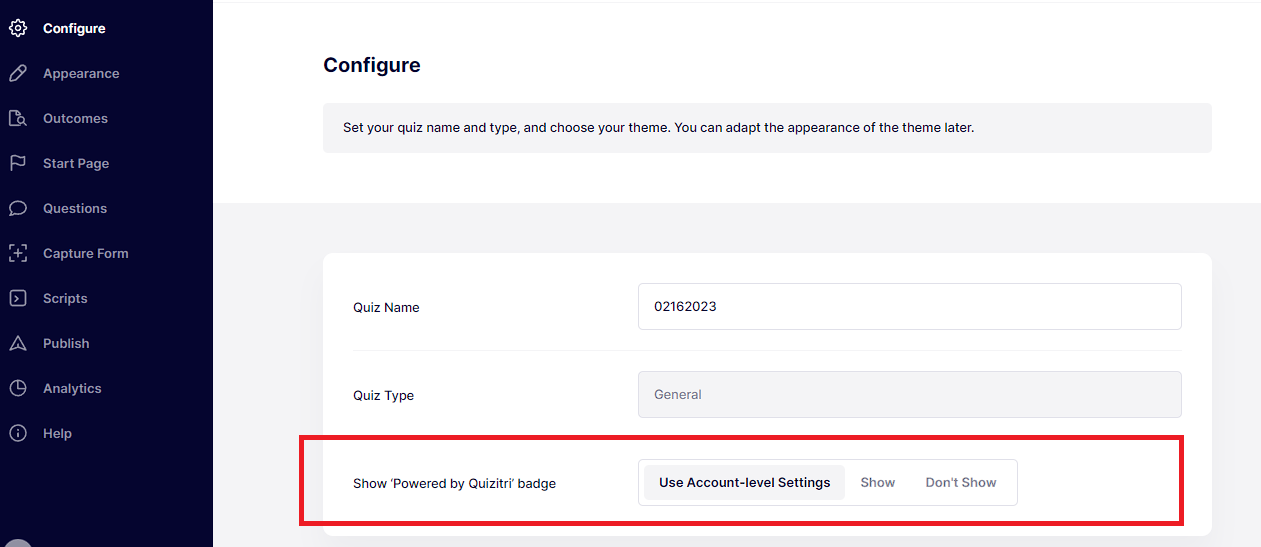Click the Publish menu label
Image resolution: width=1261 pixels, height=547 pixels.
pyautogui.click(x=66, y=343)
